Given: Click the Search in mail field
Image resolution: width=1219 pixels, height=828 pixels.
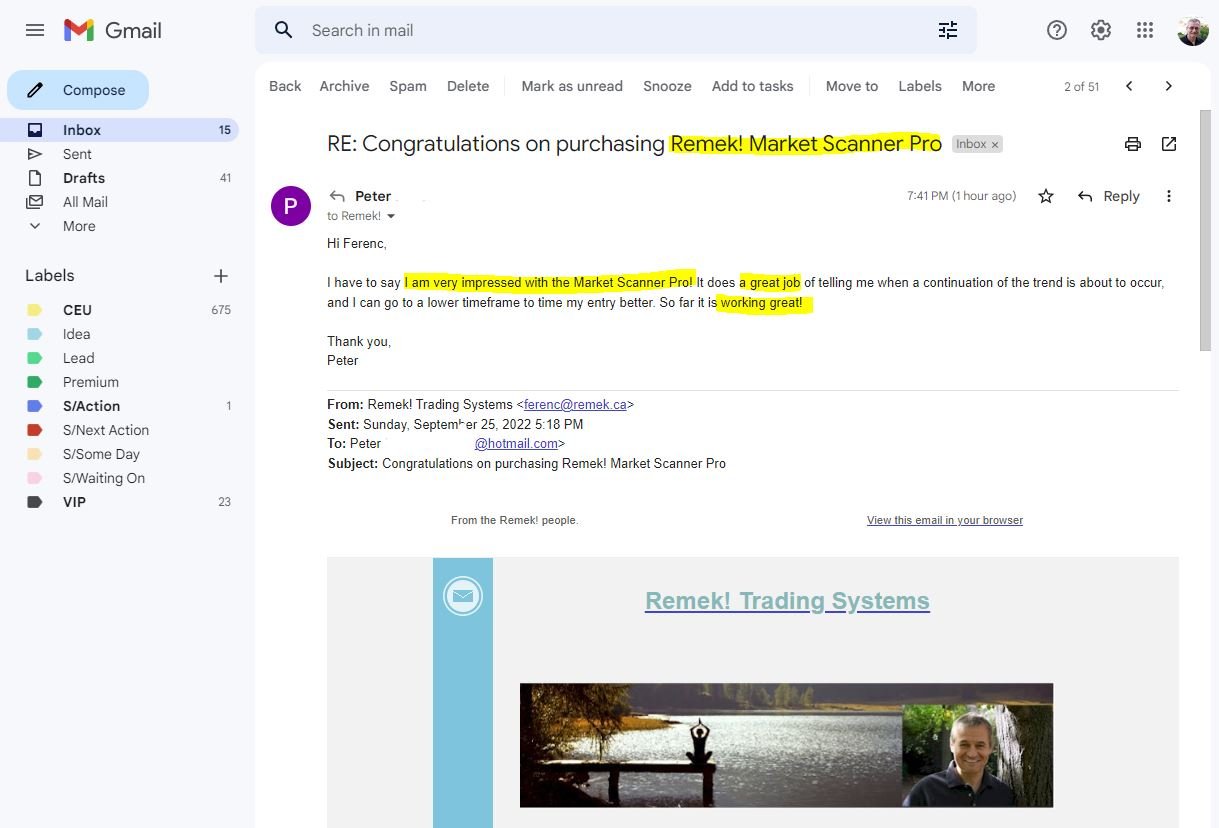Looking at the screenshot, I should [x=615, y=30].
